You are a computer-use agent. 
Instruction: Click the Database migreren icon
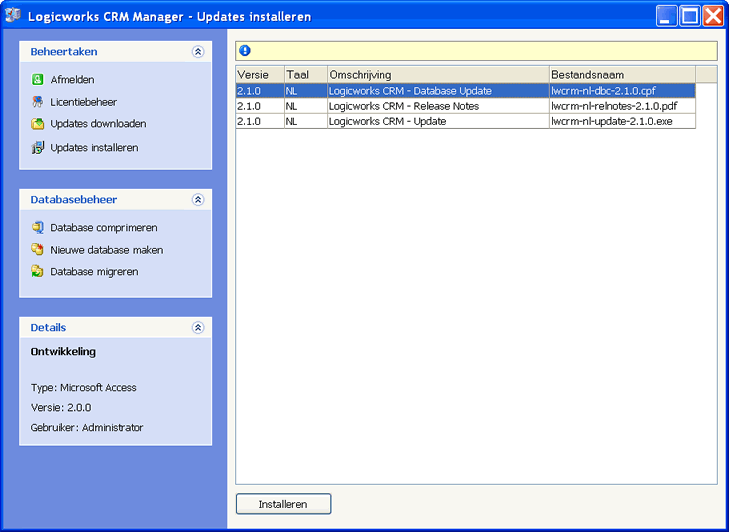tap(38, 271)
